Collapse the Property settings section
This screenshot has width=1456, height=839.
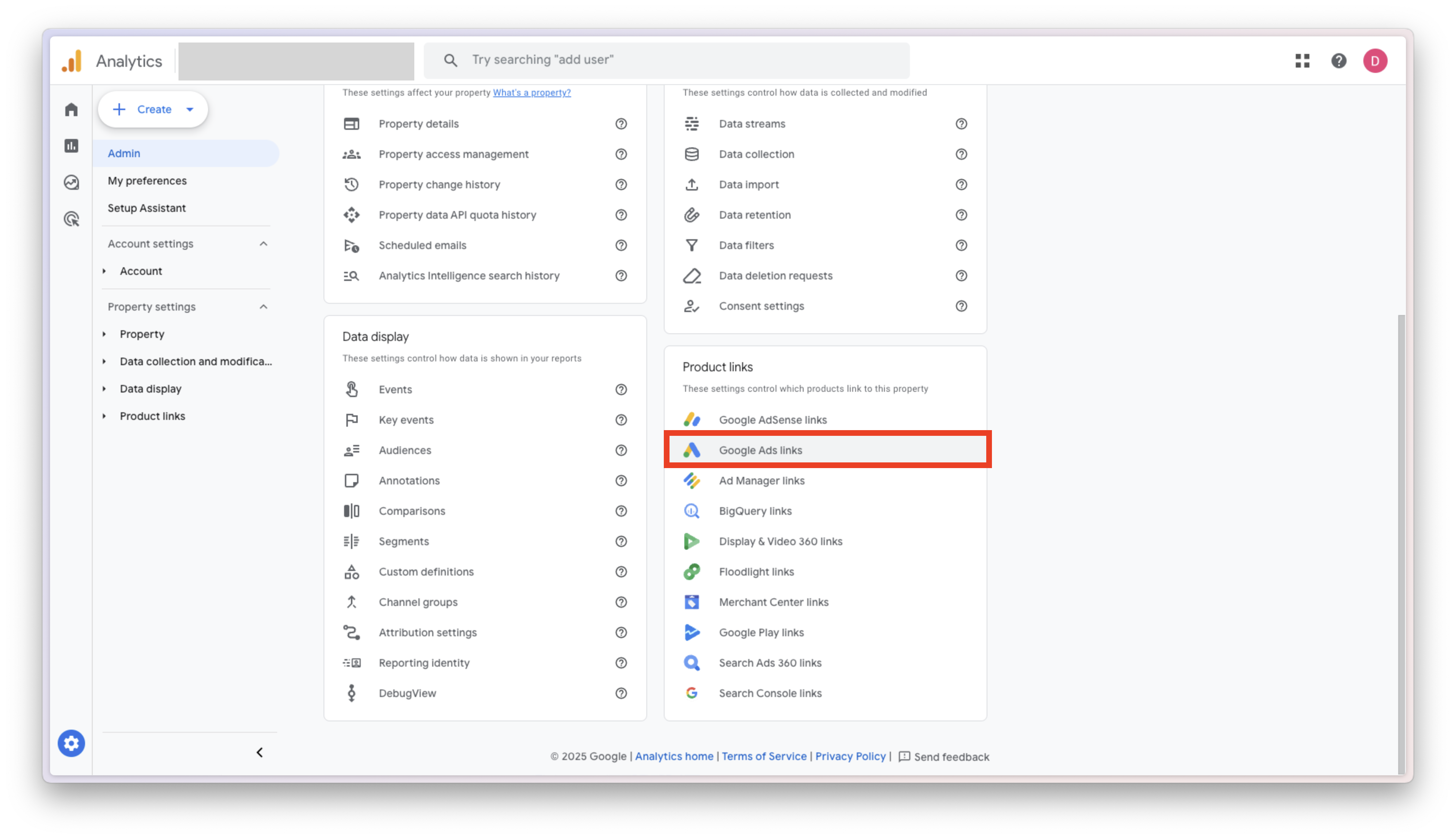264,307
